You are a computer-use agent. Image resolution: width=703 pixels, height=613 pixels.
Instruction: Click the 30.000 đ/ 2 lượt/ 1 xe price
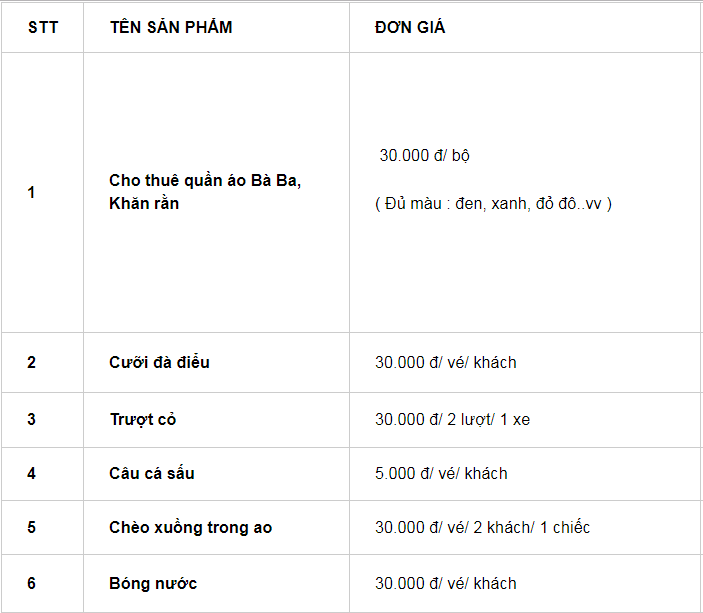pyautogui.click(x=452, y=419)
